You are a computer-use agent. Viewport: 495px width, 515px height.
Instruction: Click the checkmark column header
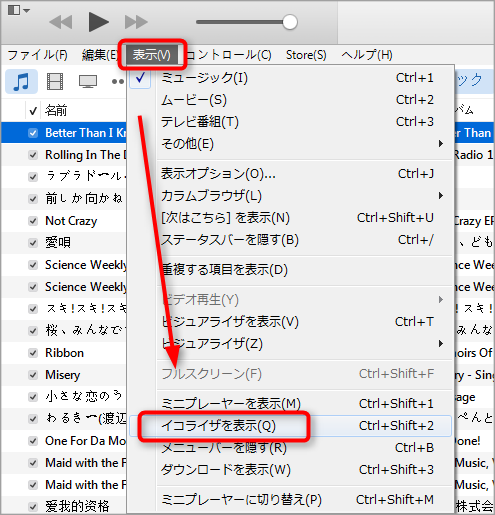coord(33,110)
